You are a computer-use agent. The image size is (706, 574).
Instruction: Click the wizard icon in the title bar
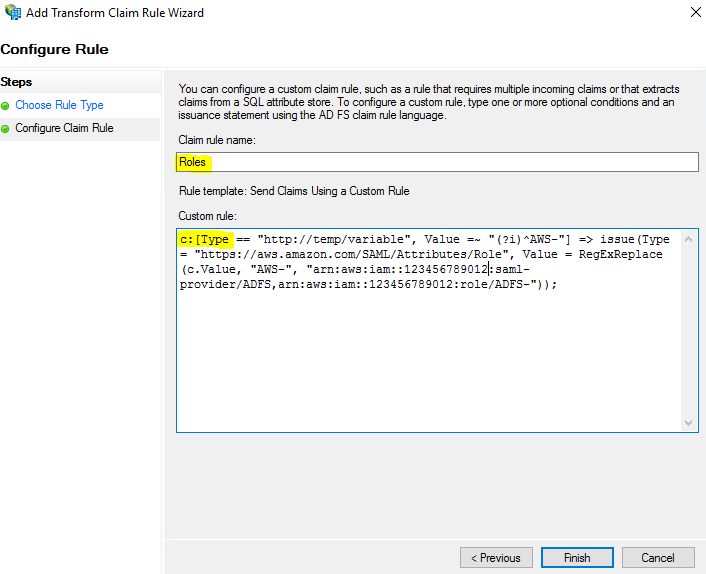click(x=14, y=13)
